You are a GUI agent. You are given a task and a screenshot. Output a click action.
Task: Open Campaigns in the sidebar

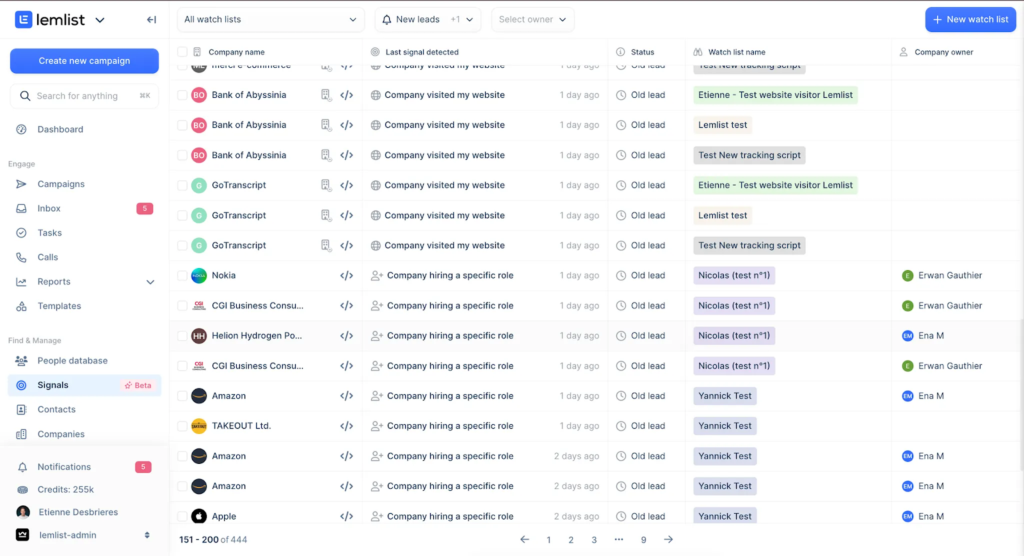pos(60,184)
